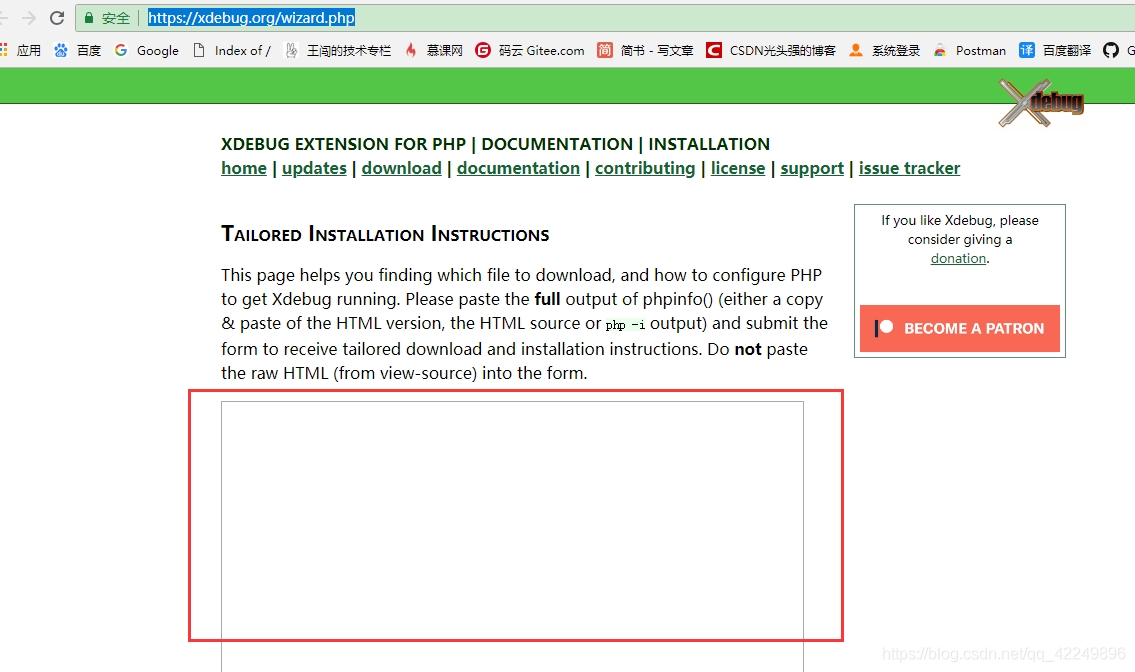Open the 慕课网 bookmark
Screen dimensions: 1135x672
point(434,50)
